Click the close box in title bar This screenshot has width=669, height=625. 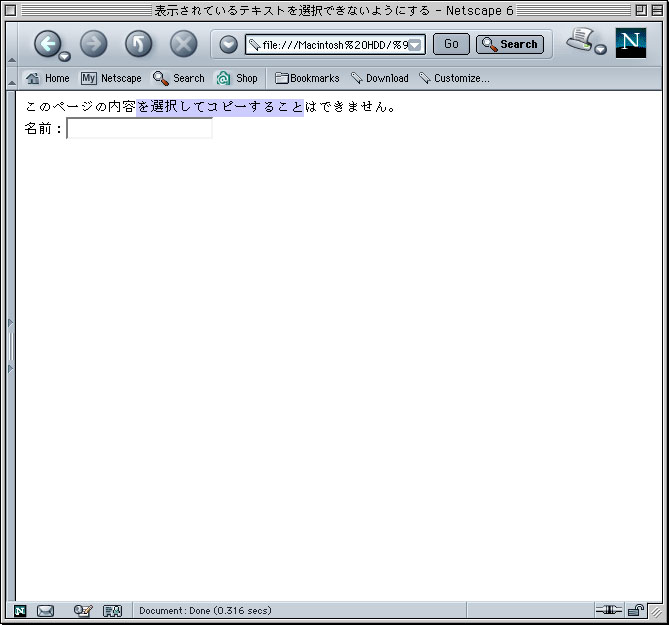(x=11, y=10)
